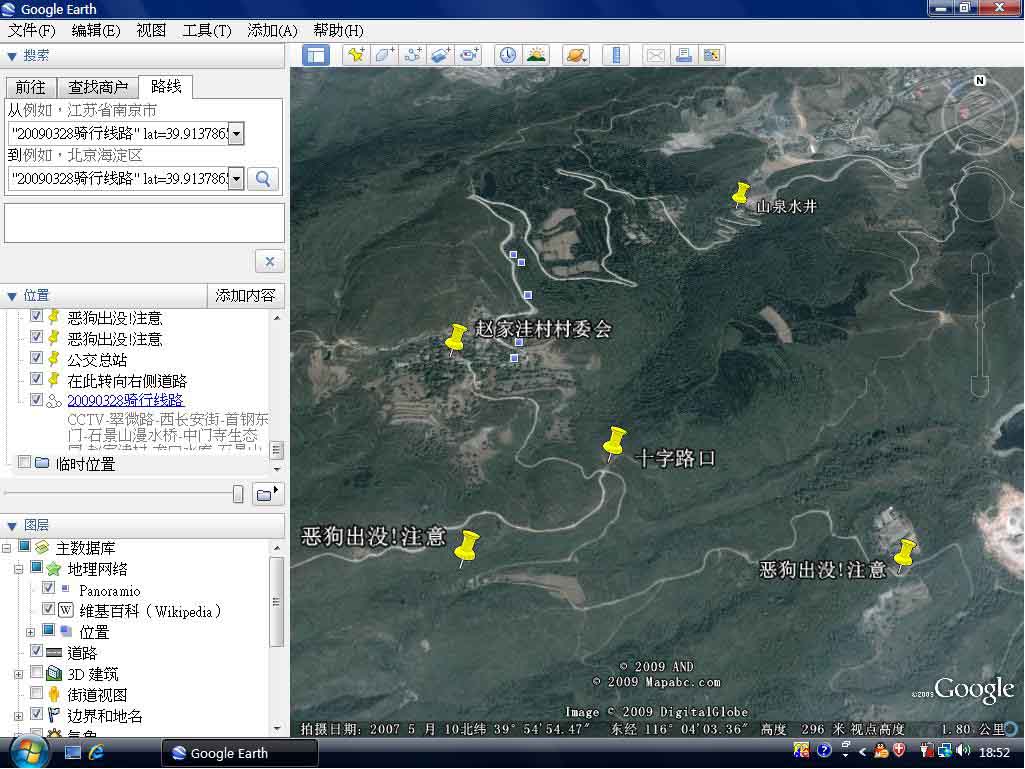The width and height of the screenshot is (1025, 769).
Task: Click the print icon in toolbar
Action: coord(684,55)
